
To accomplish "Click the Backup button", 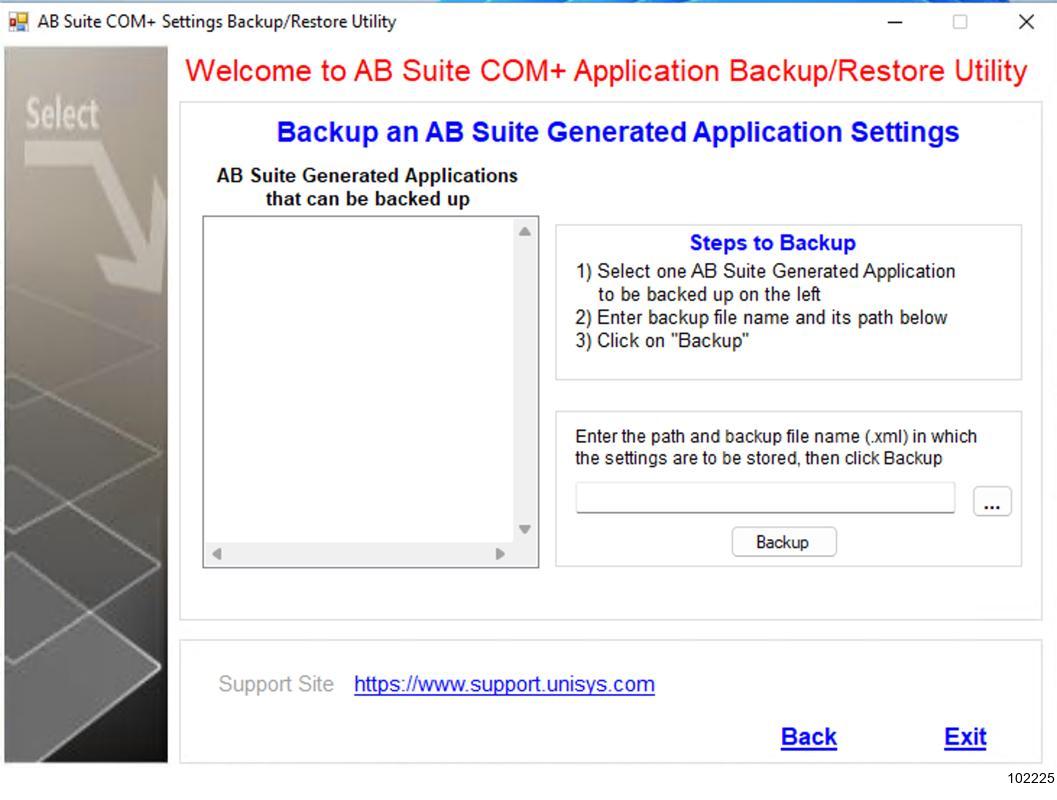I will pyautogui.click(x=783, y=542).
